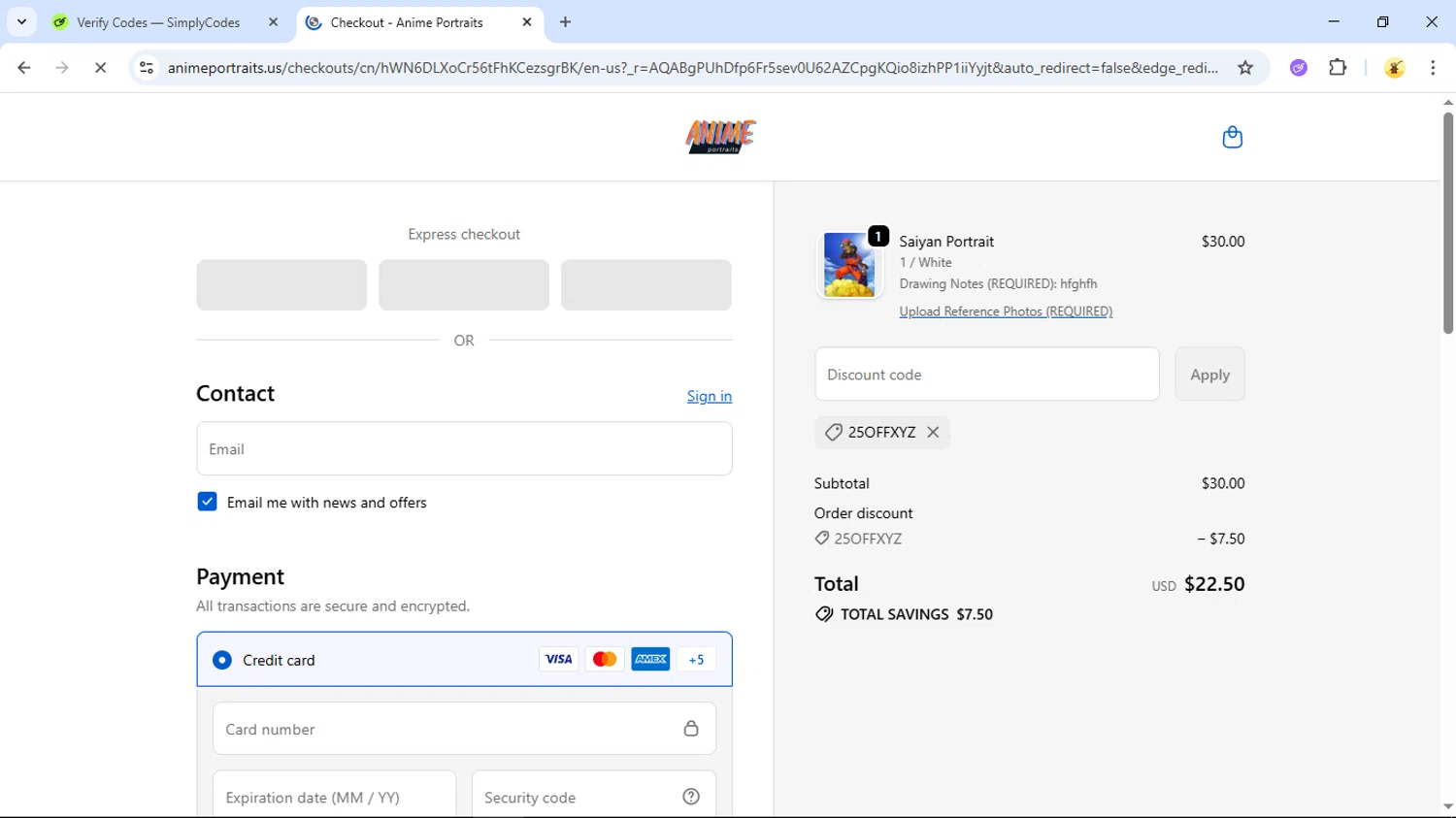This screenshot has width=1456, height=818.
Task: Click the page vertical scrollbar thumb
Action: [x=1447, y=223]
